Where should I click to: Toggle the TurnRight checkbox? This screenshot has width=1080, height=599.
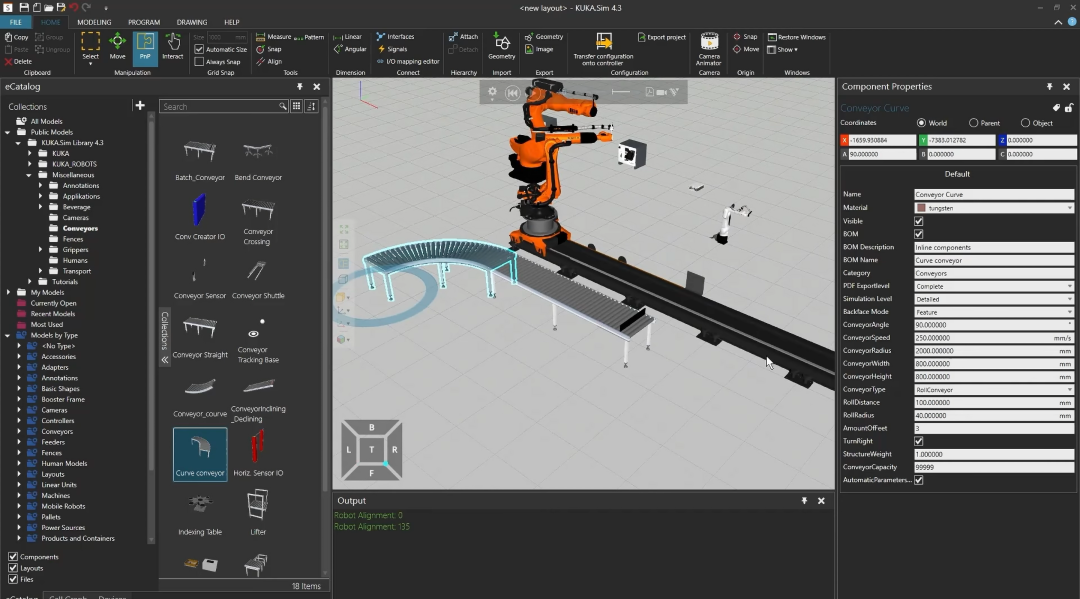[x=918, y=441]
